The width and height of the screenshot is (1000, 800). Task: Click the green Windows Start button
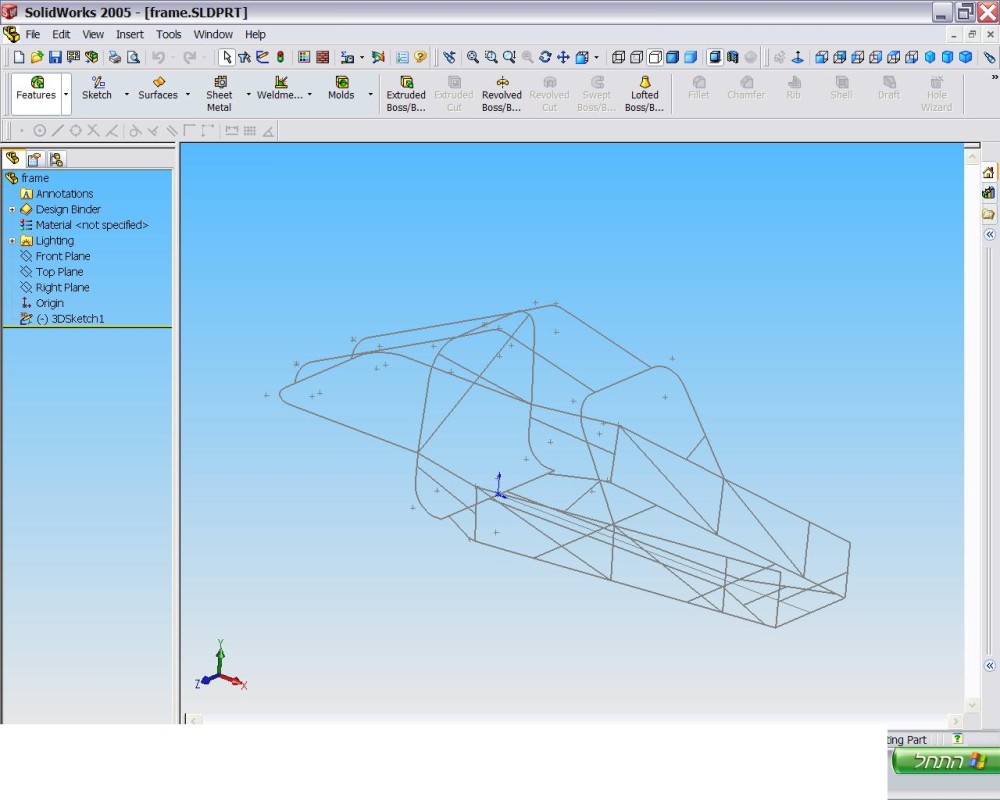tap(944, 761)
